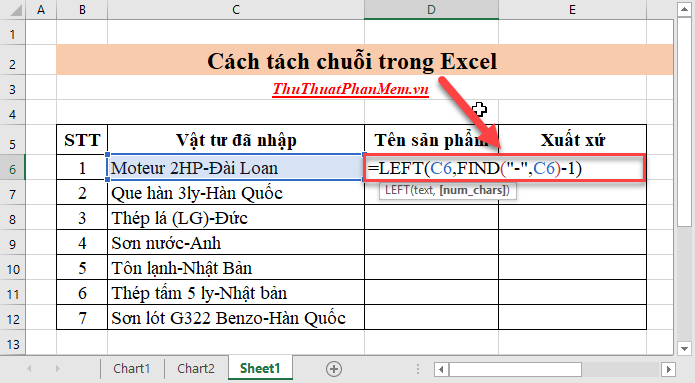Screen dimensions: 695x383
Task: Click horizontal scrollbar right arrow
Action: point(668,369)
